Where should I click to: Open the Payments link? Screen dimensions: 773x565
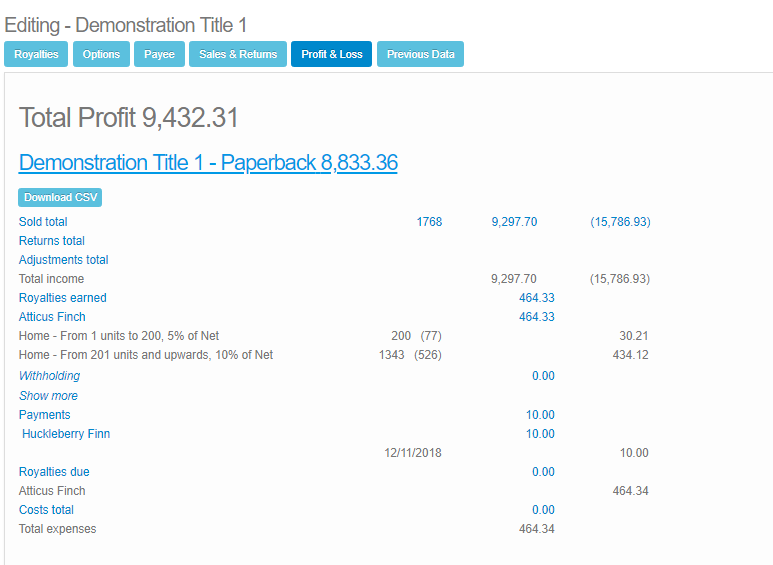[45, 415]
